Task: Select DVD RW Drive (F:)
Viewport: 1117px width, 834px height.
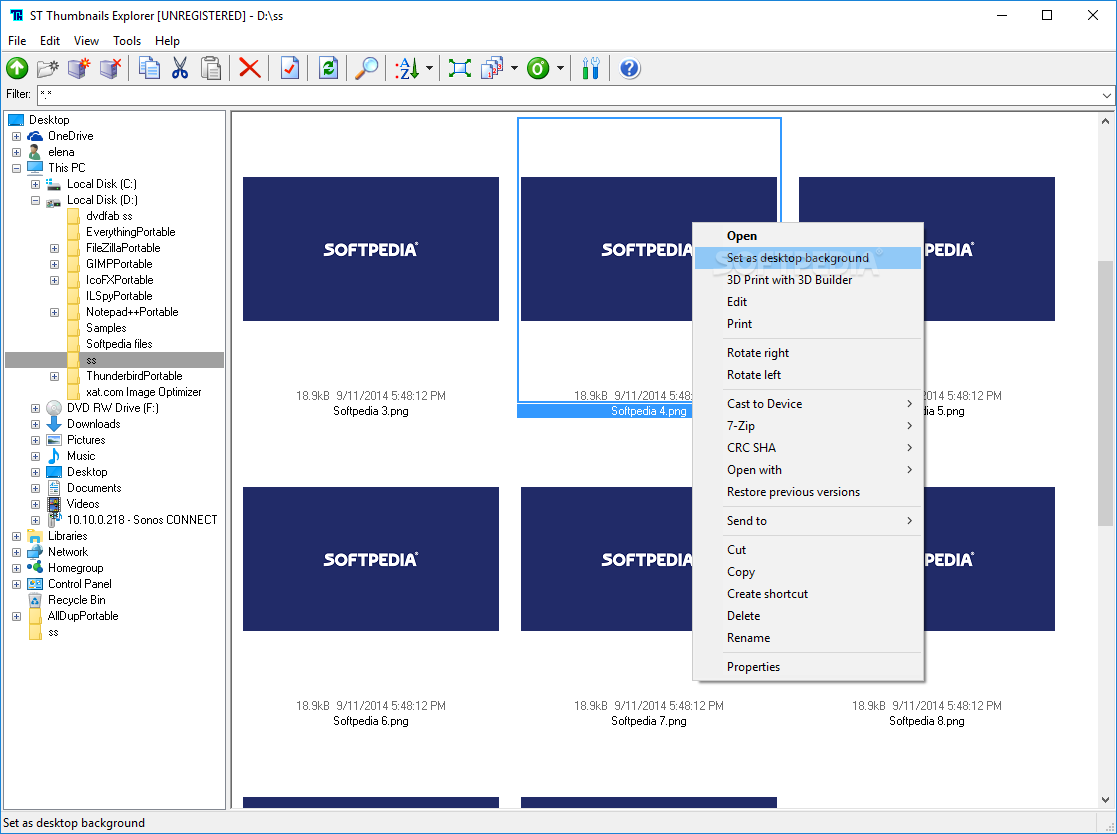Action: click(x=113, y=408)
